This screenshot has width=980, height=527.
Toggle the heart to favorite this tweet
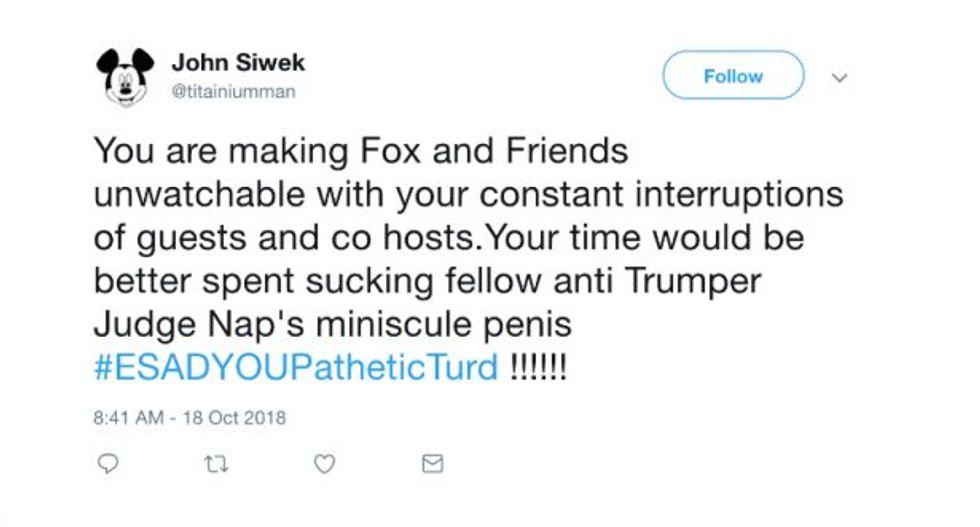coord(324,464)
